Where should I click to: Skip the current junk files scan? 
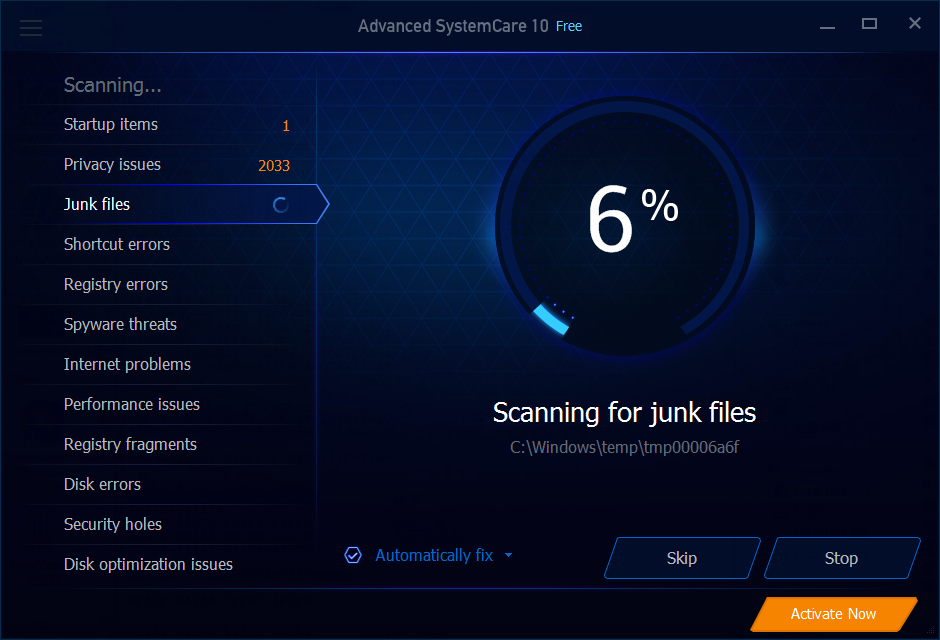[682, 558]
